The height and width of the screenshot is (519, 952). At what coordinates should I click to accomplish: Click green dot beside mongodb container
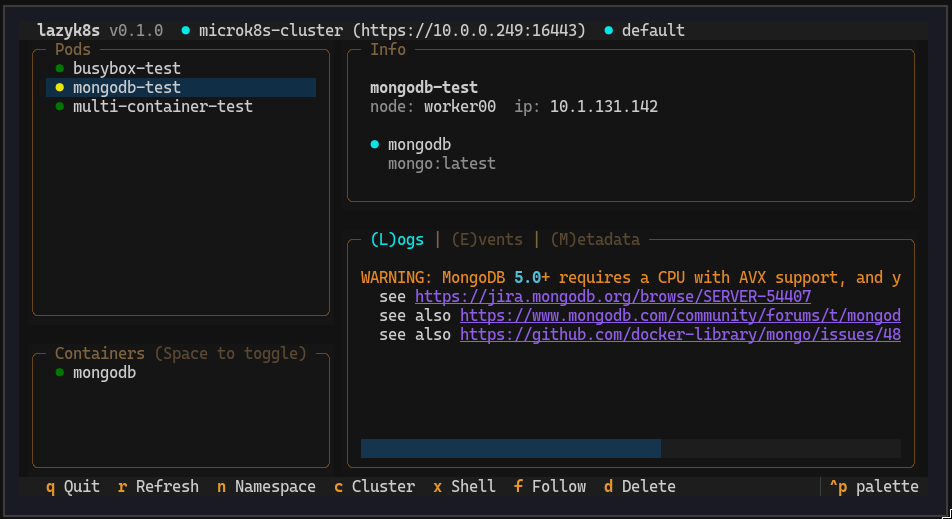pyautogui.click(x=60, y=372)
